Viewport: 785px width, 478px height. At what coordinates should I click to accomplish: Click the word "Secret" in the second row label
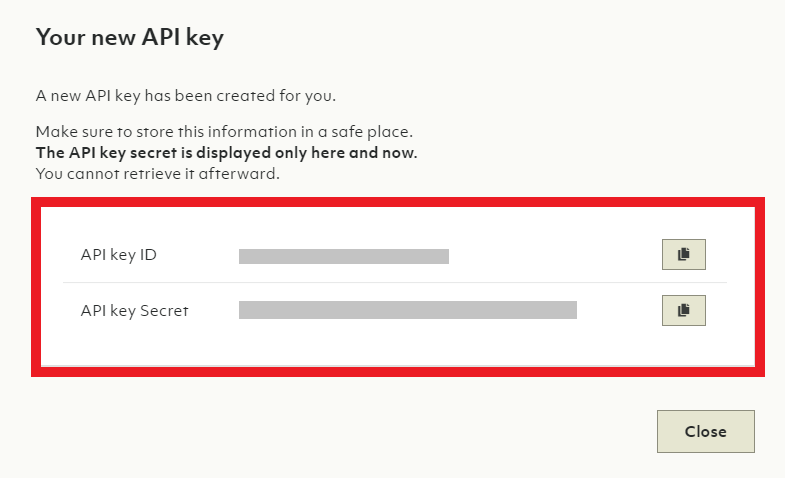point(166,311)
